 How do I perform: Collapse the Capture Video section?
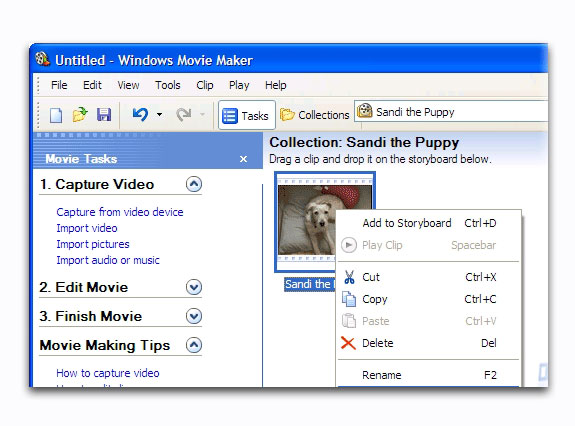[194, 184]
